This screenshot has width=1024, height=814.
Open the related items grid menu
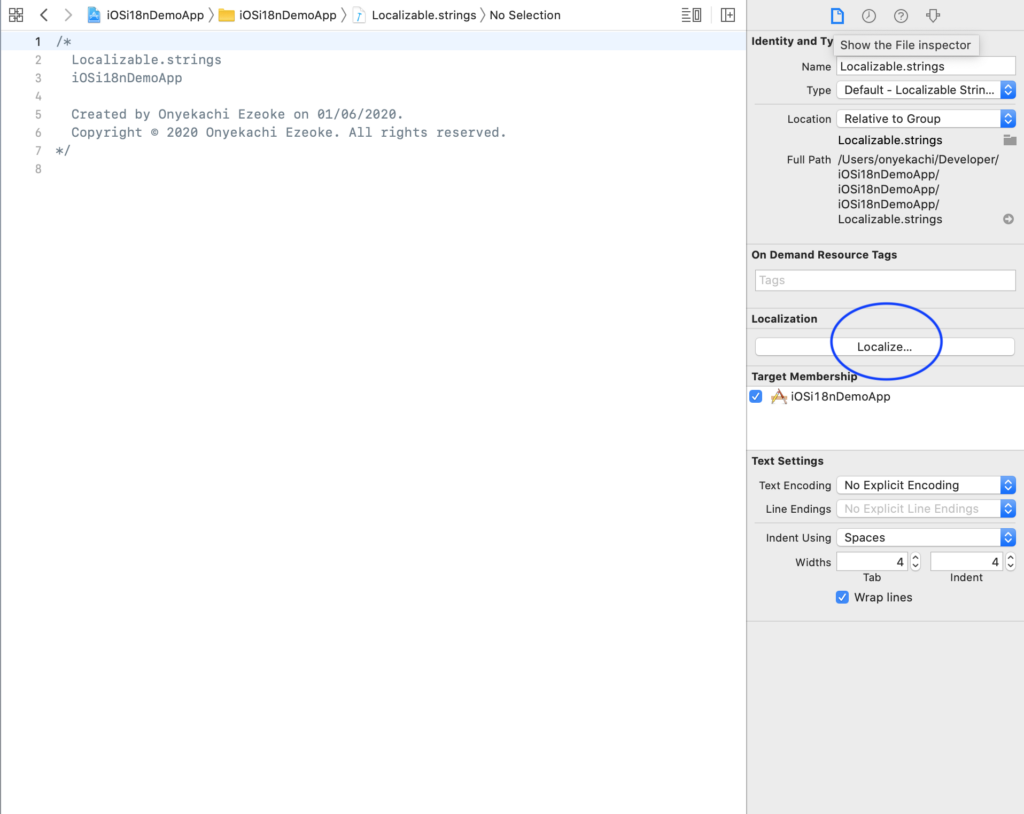coord(16,15)
